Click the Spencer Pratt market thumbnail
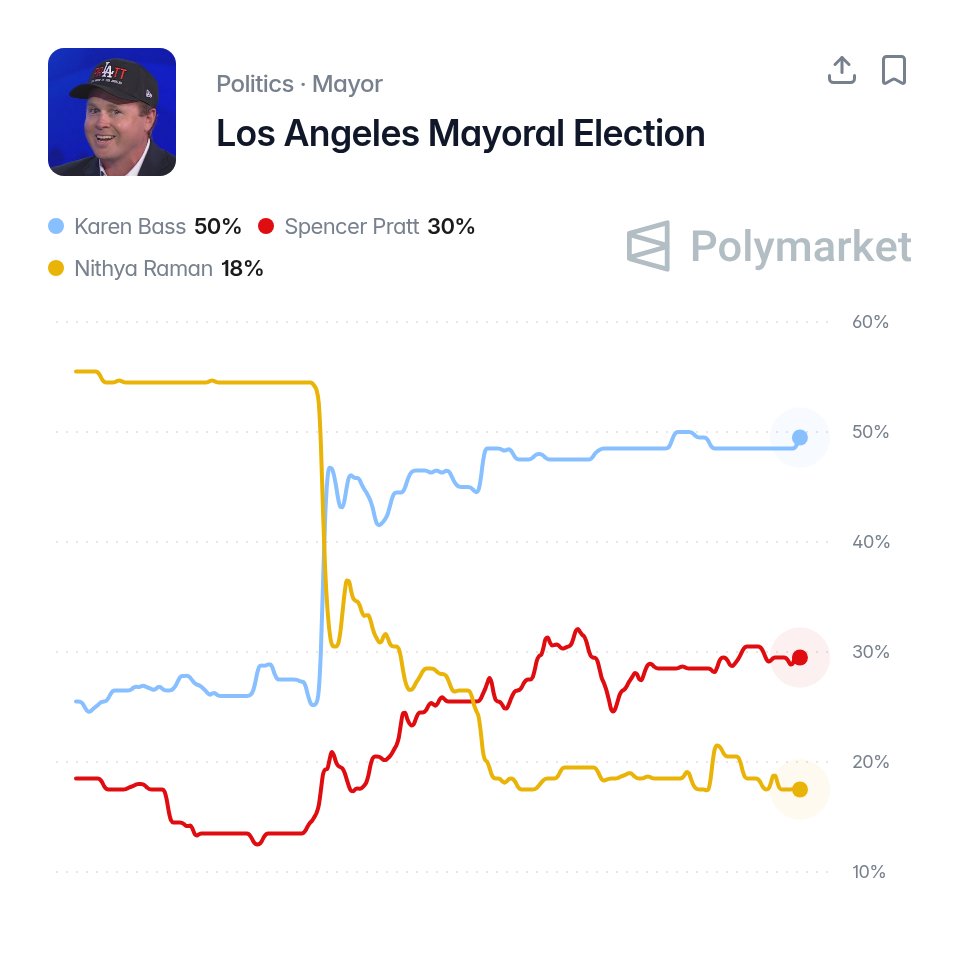 (x=112, y=112)
